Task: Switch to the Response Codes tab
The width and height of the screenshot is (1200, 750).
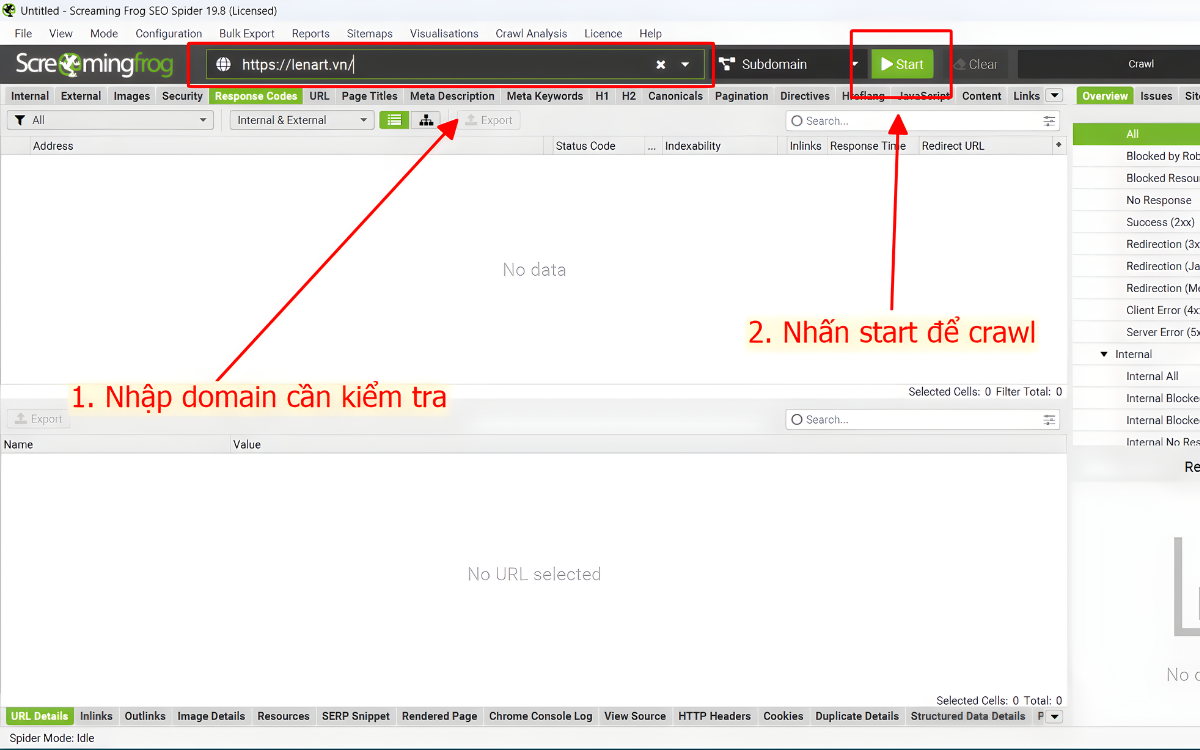Action: pyautogui.click(x=255, y=96)
